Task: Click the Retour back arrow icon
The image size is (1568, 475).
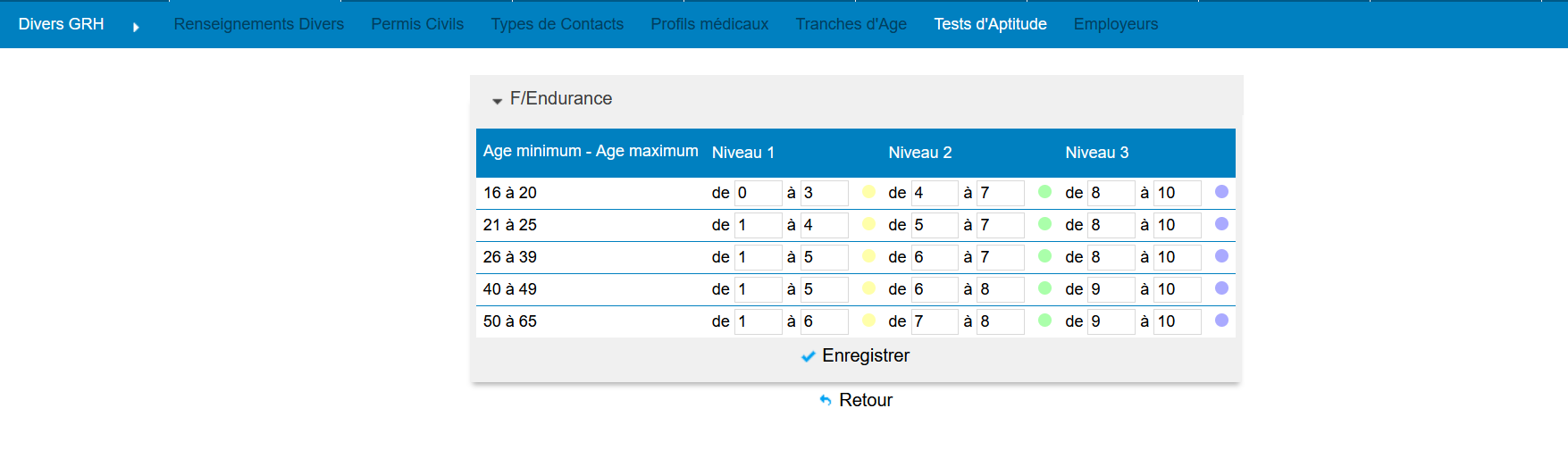Action: [x=826, y=401]
